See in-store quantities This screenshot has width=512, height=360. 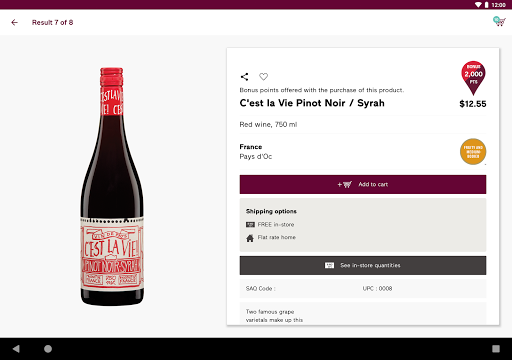(363, 265)
